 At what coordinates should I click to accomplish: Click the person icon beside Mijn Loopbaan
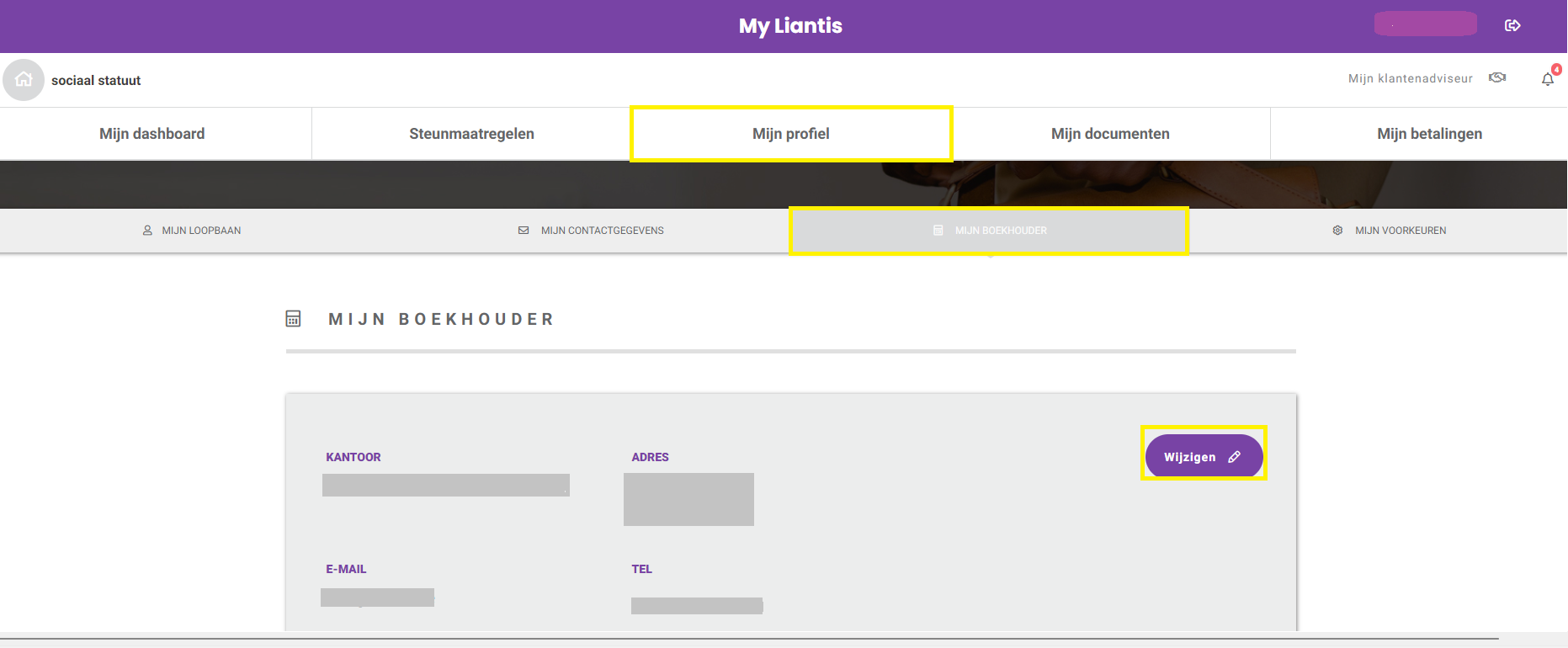click(147, 231)
